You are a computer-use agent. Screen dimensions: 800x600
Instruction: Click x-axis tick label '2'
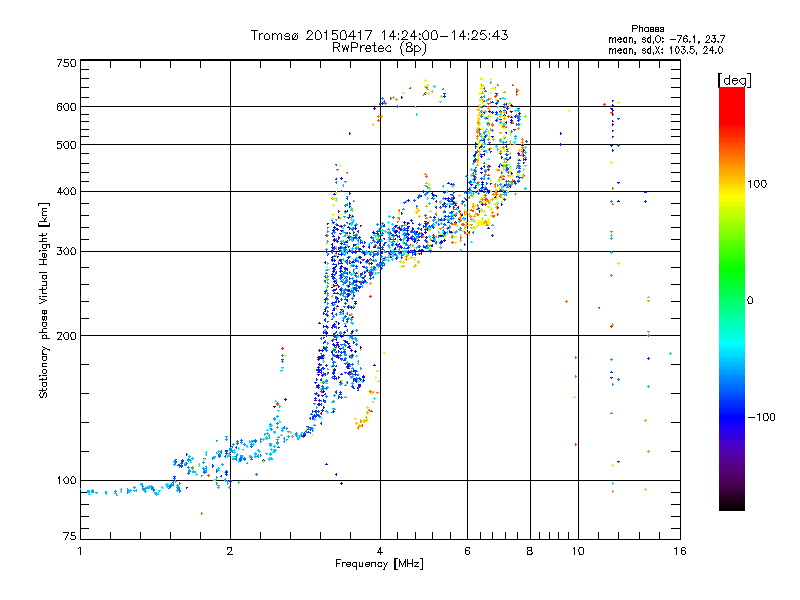pyautogui.click(x=230, y=551)
